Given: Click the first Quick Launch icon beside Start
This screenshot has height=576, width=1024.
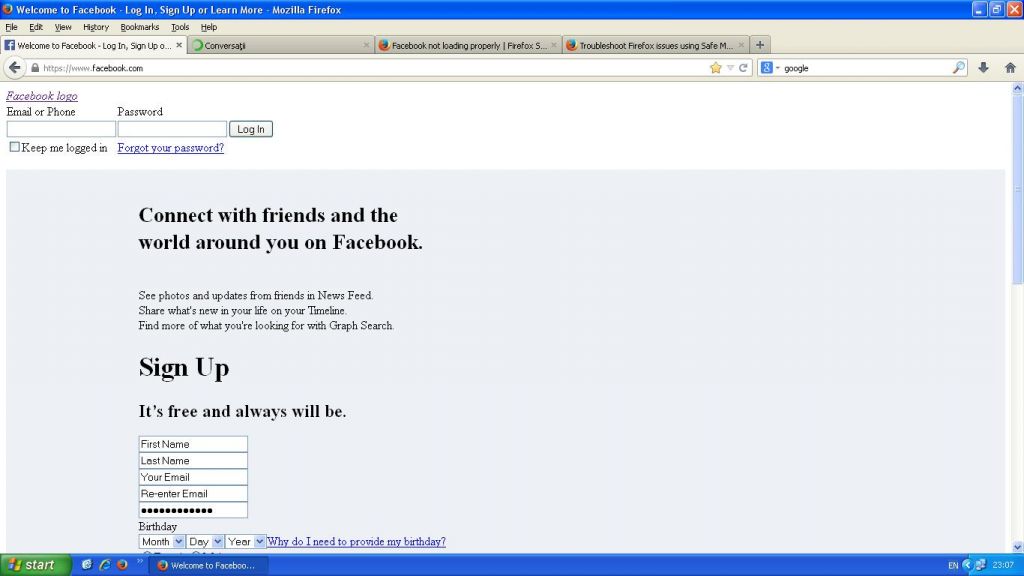Looking at the screenshot, I should [x=87, y=565].
